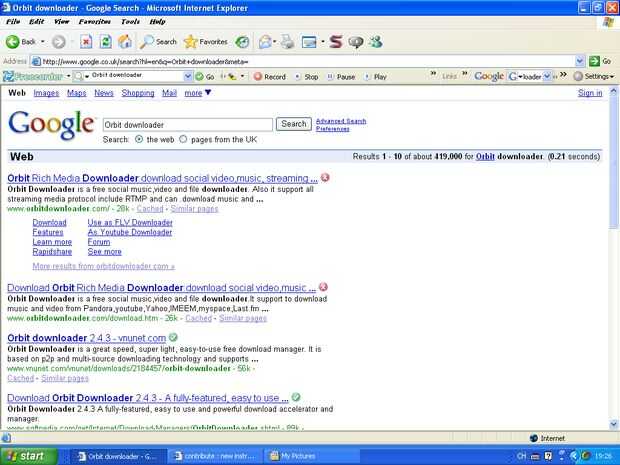Switch to Google Images tab link
The height and width of the screenshot is (465, 620).
46,93
